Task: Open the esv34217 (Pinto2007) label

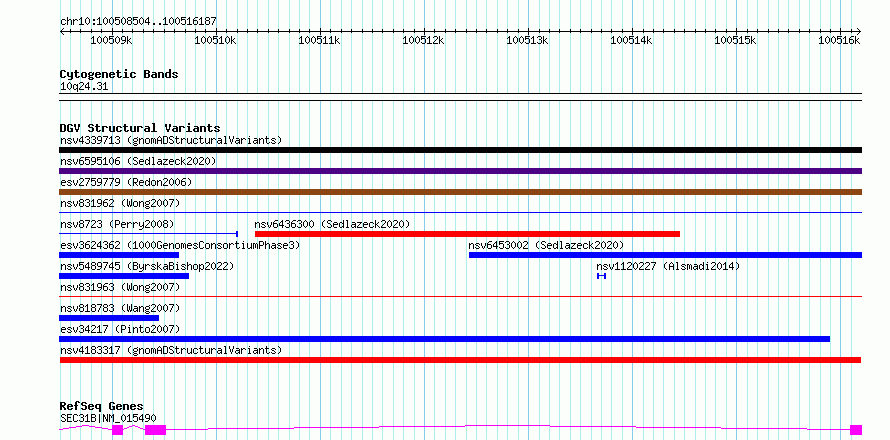Action: tap(120, 329)
